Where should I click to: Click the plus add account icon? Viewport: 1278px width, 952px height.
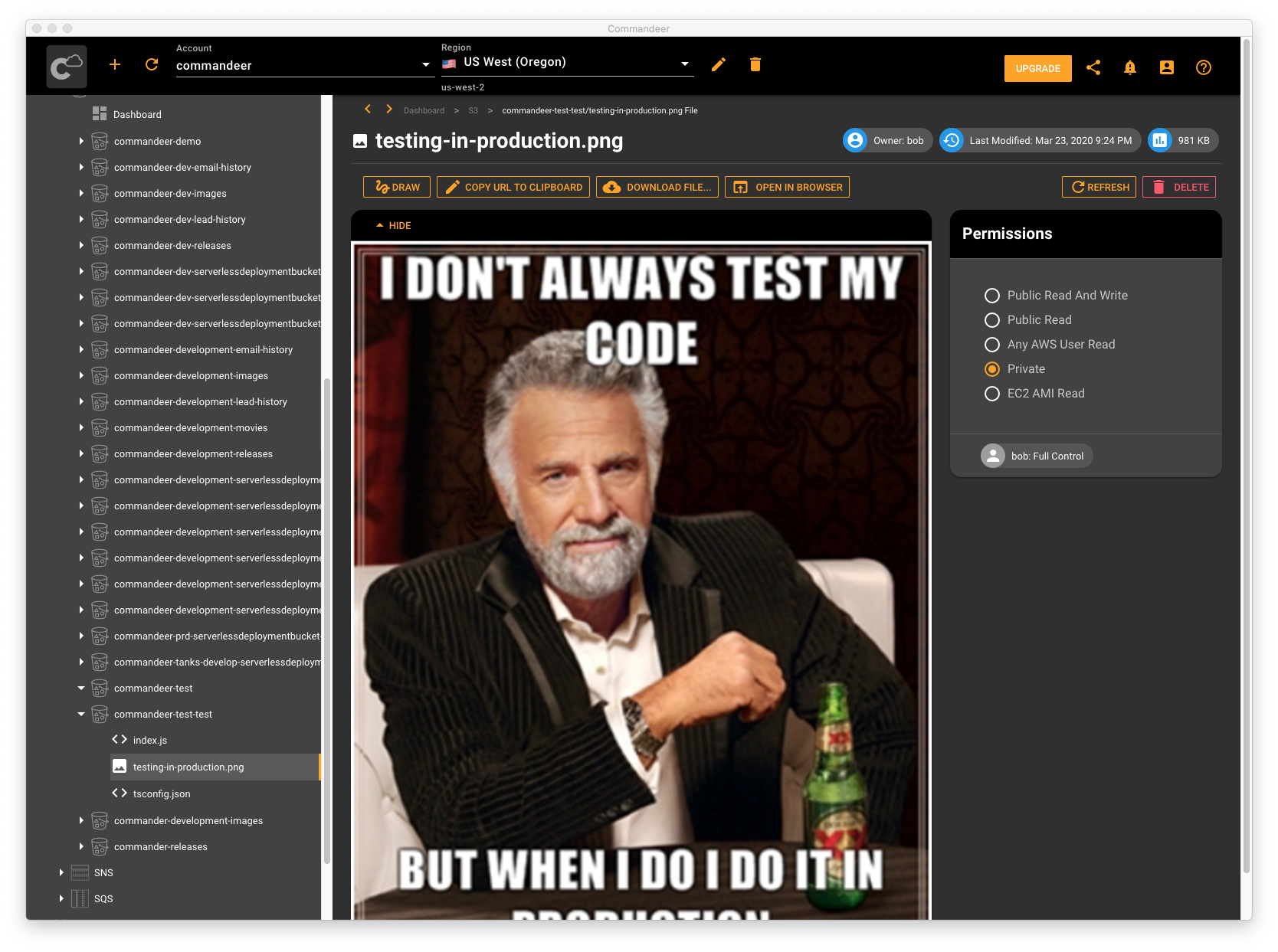tap(115, 65)
